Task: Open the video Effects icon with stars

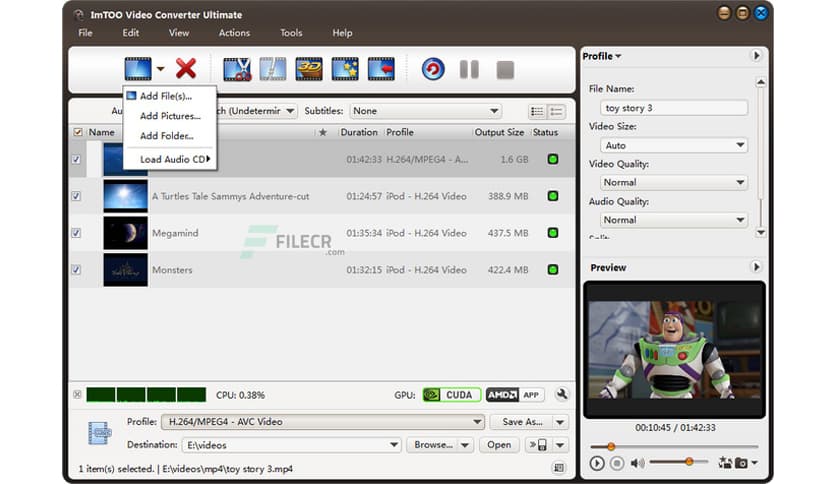Action: pos(345,69)
